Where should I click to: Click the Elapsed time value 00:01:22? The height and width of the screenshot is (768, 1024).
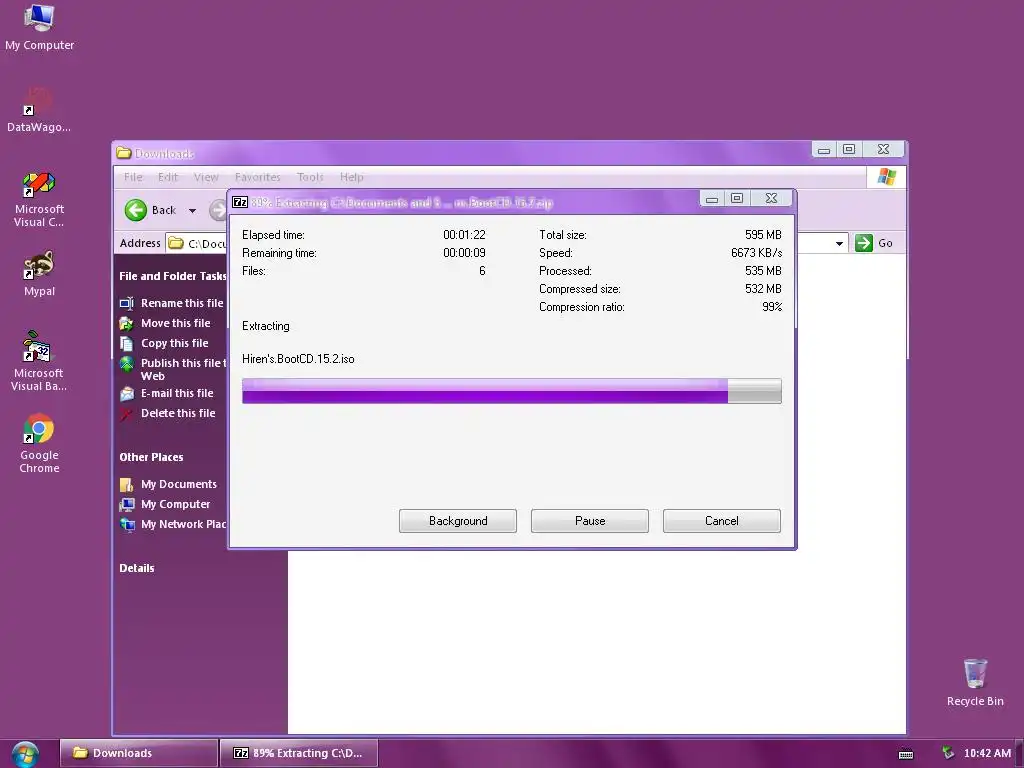click(x=464, y=235)
